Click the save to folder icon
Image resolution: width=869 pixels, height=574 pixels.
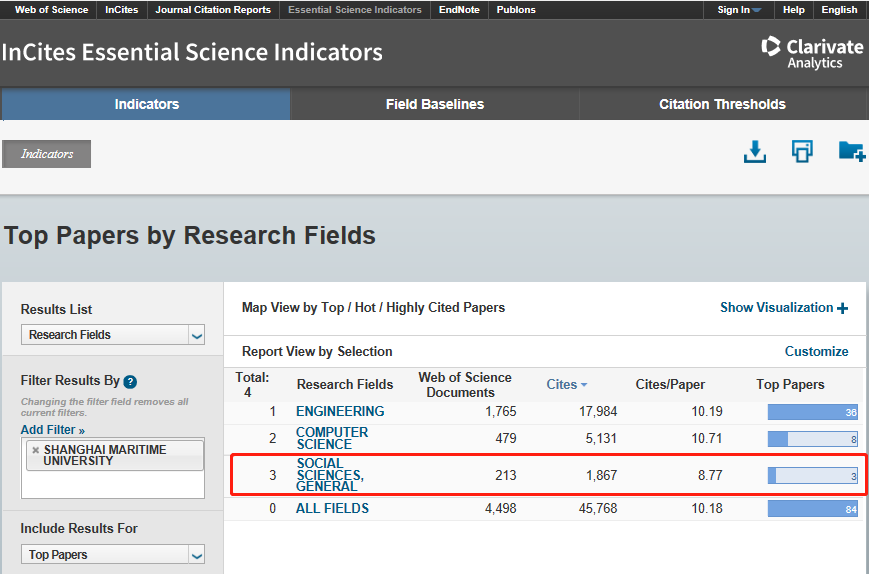[x=851, y=151]
